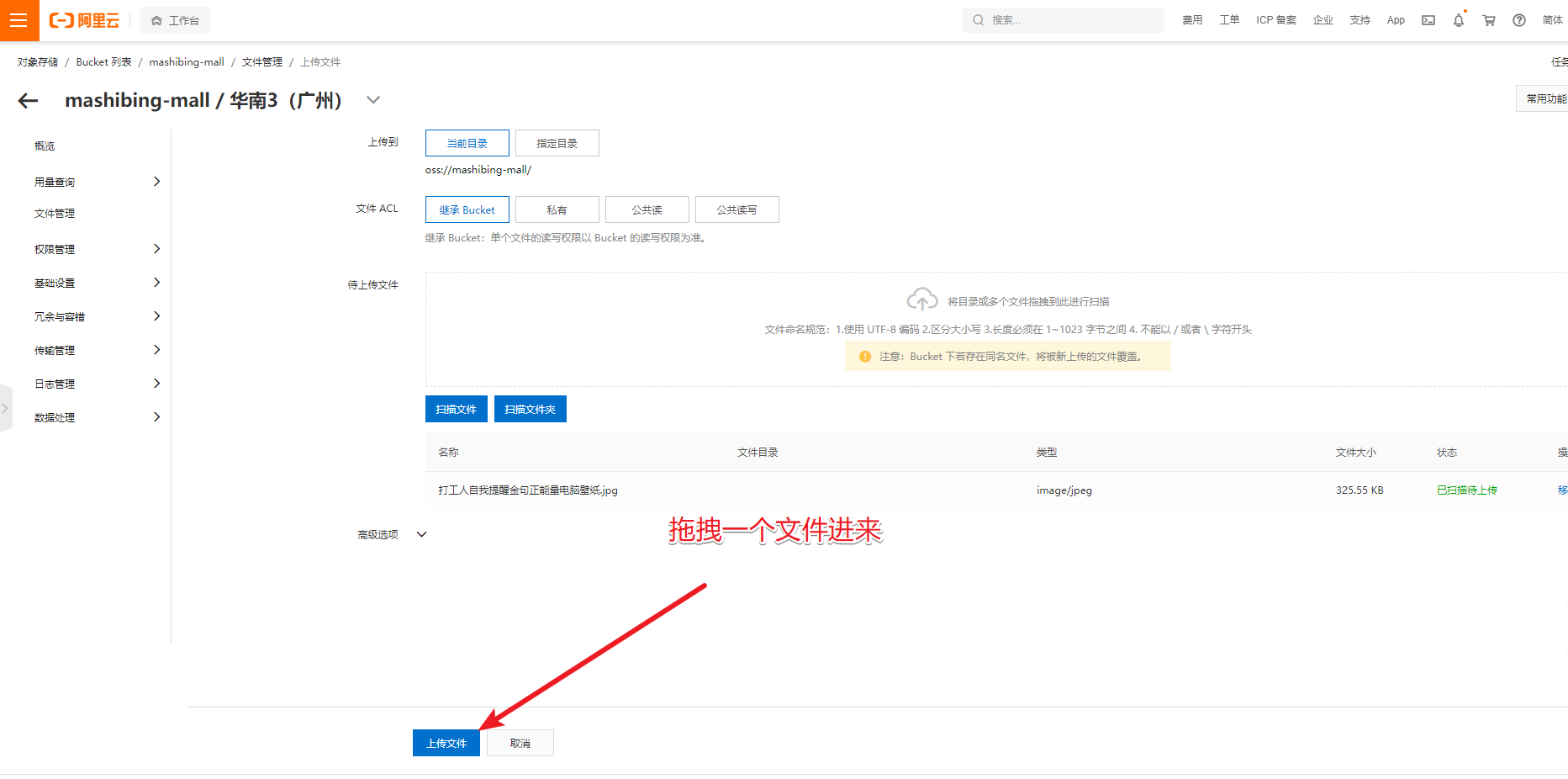Open 费用 in the top menu
Image resolution: width=1568 pixels, height=779 pixels.
point(1192,20)
